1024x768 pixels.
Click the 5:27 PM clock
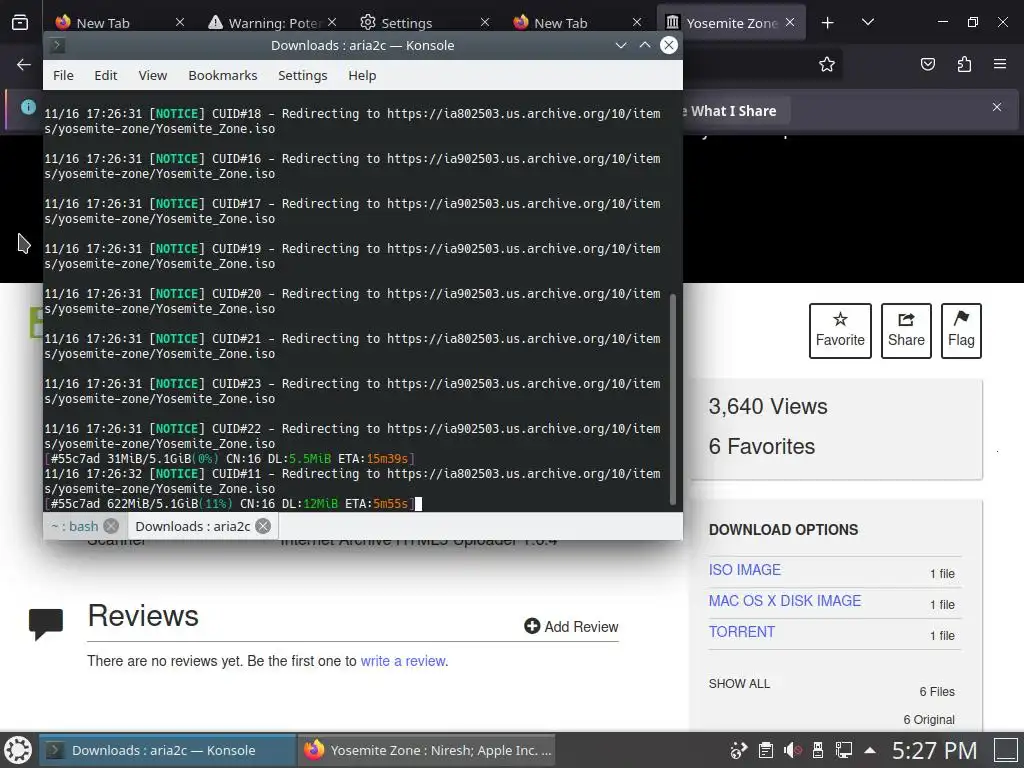(x=935, y=750)
